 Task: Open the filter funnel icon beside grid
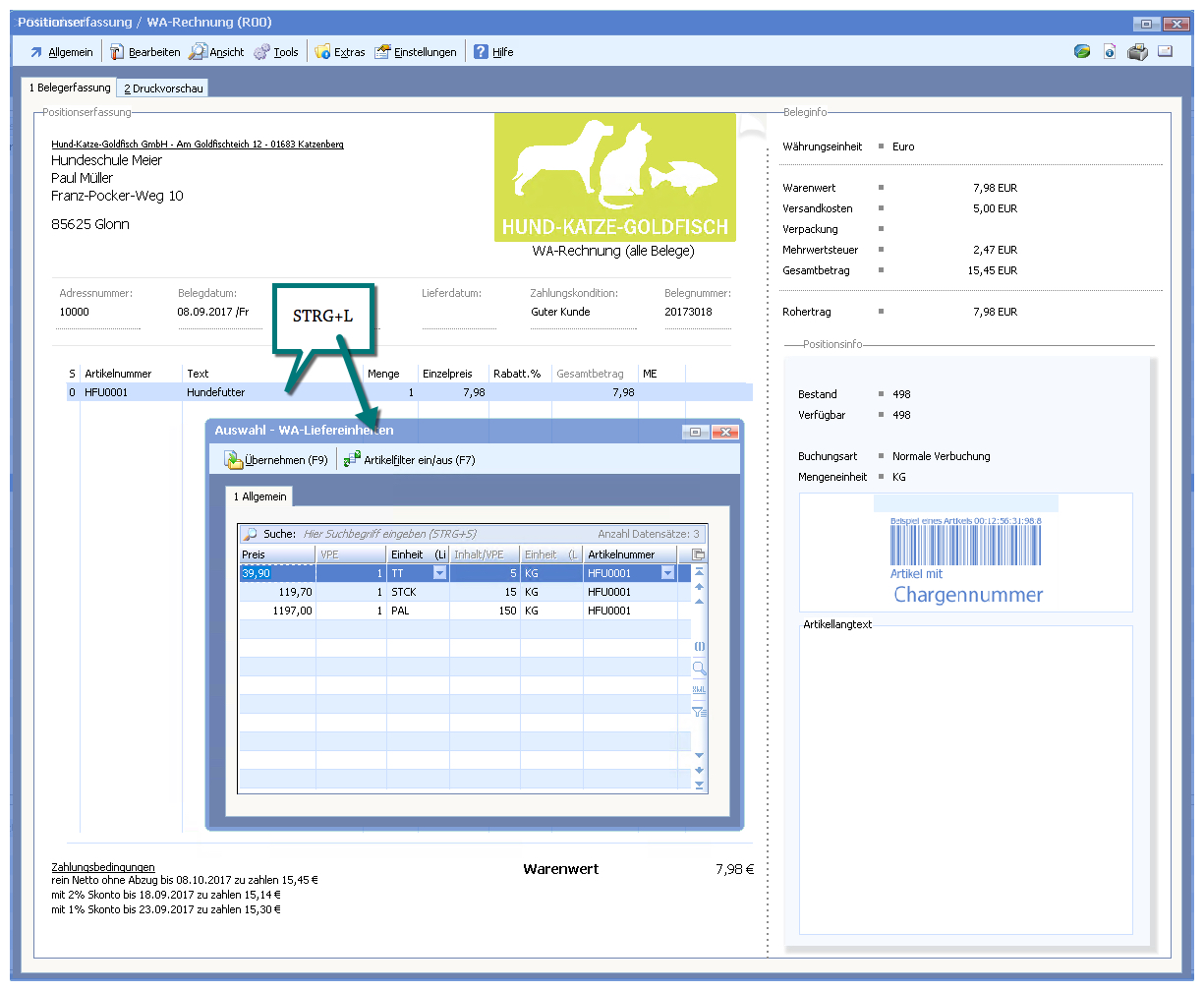[x=700, y=712]
